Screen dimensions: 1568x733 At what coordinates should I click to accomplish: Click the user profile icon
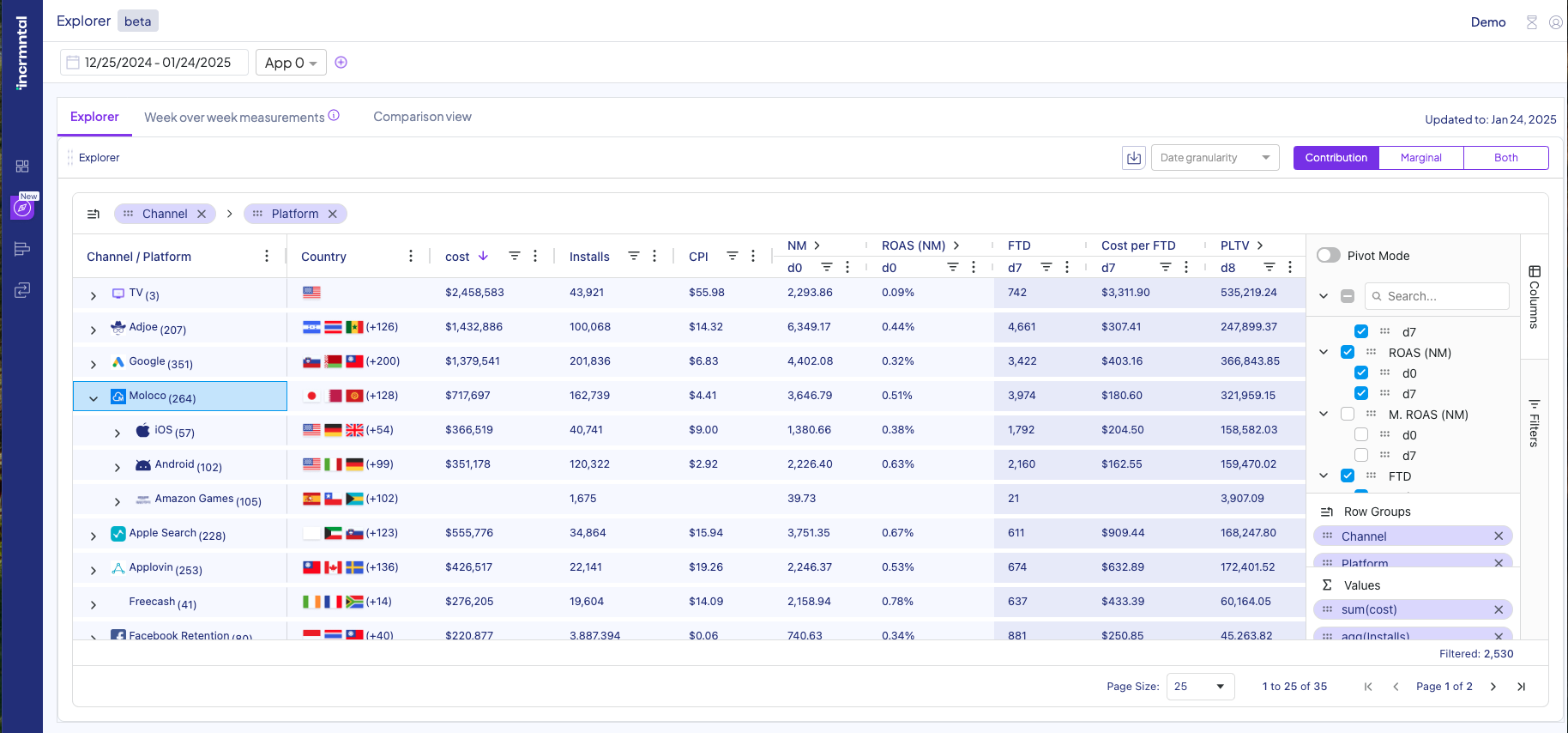pyautogui.click(x=1555, y=22)
